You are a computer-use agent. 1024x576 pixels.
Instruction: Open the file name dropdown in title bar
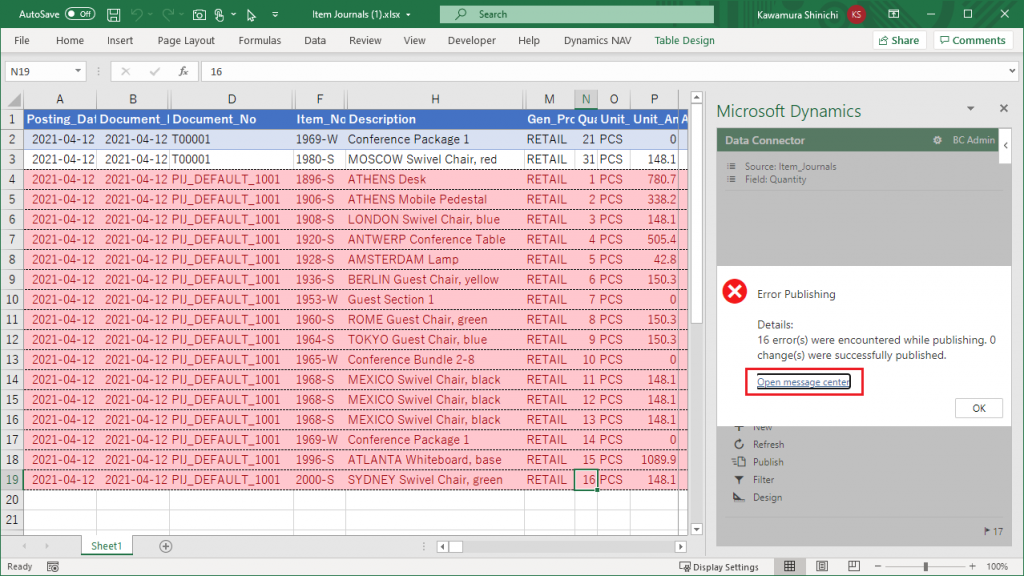point(408,14)
